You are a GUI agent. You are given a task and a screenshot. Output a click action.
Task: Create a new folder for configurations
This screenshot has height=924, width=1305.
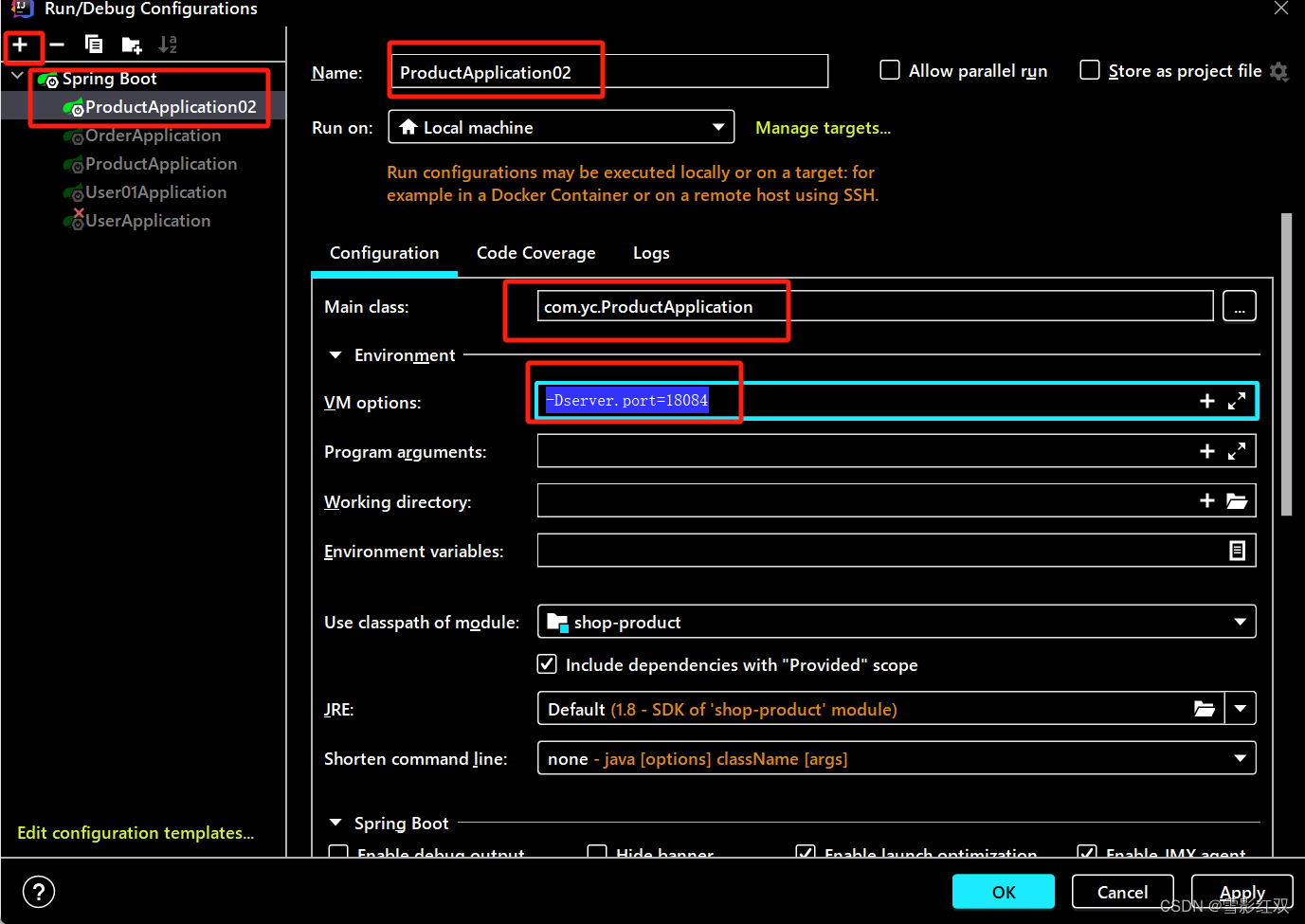pos(132,45)
